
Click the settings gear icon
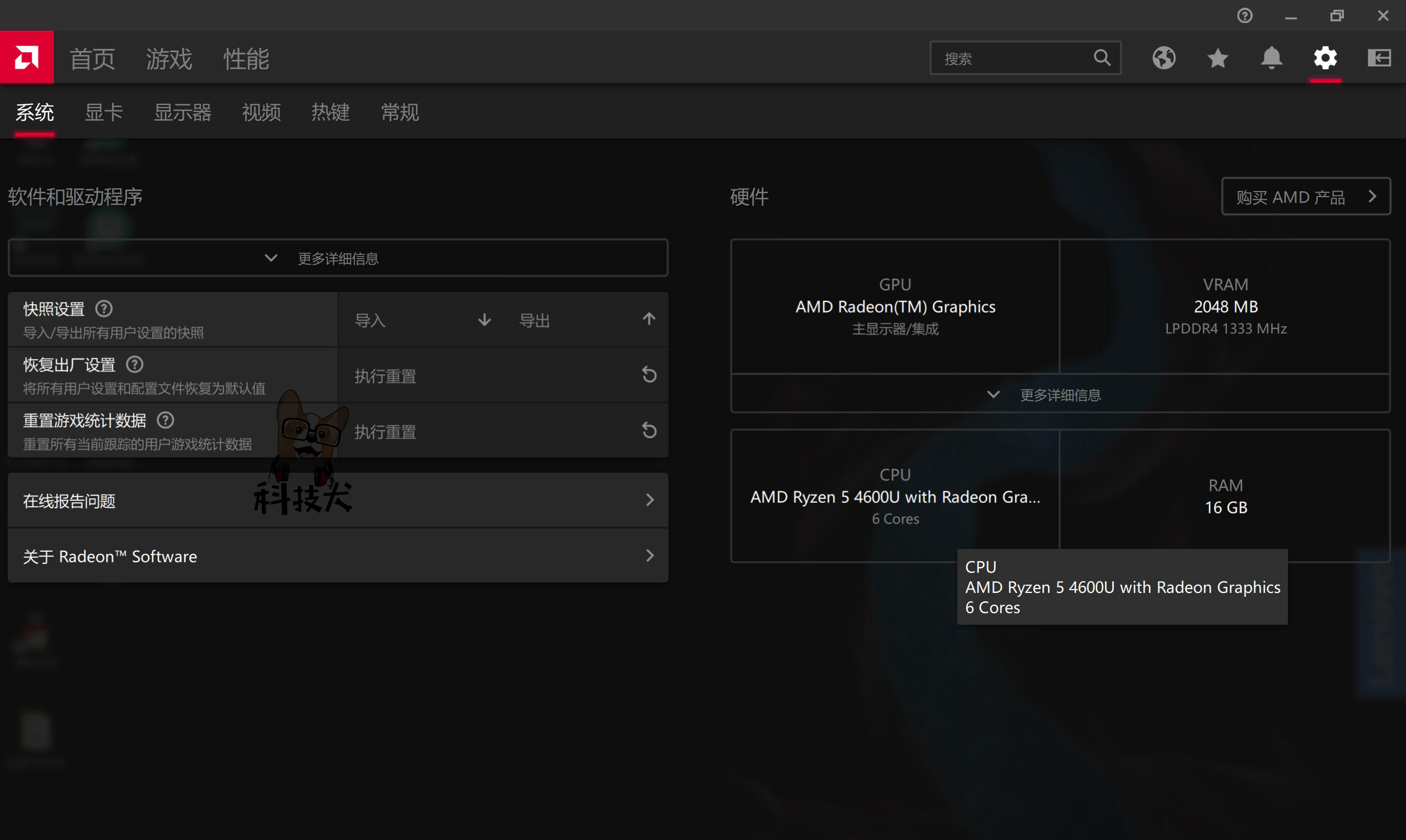tap(1325, 58)
